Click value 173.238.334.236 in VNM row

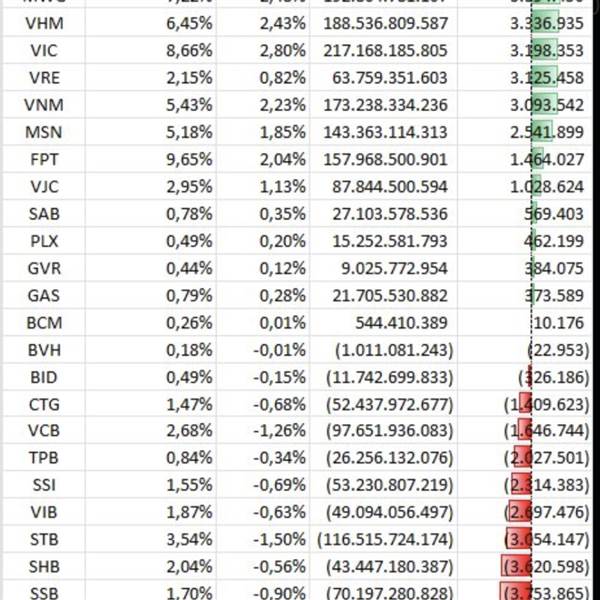point(385,104)
